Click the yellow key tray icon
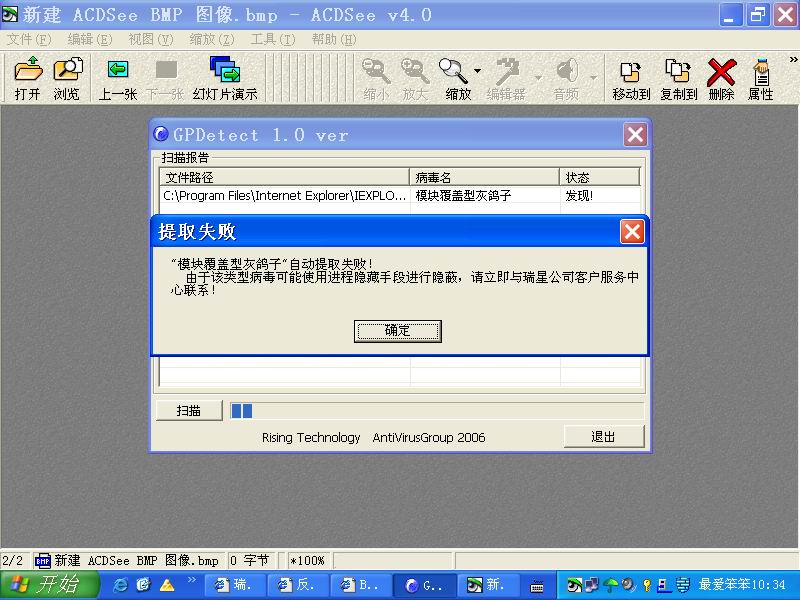Screen dimensions: 800x600 (647, 585)
